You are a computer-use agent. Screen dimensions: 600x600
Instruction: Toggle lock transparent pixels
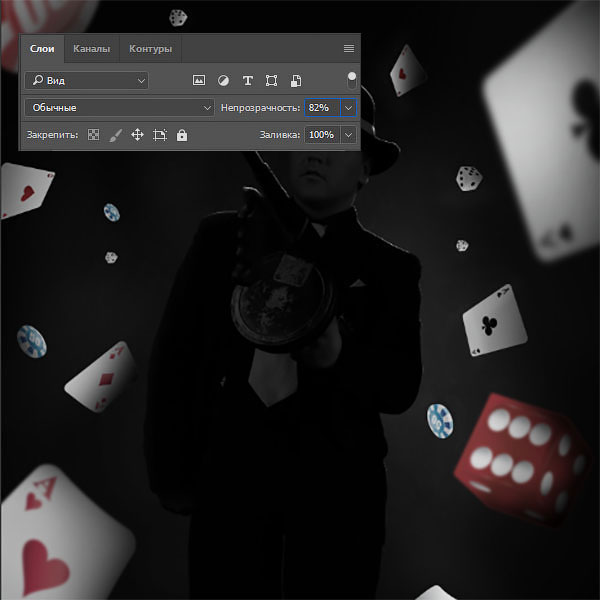tap(94, 135)
